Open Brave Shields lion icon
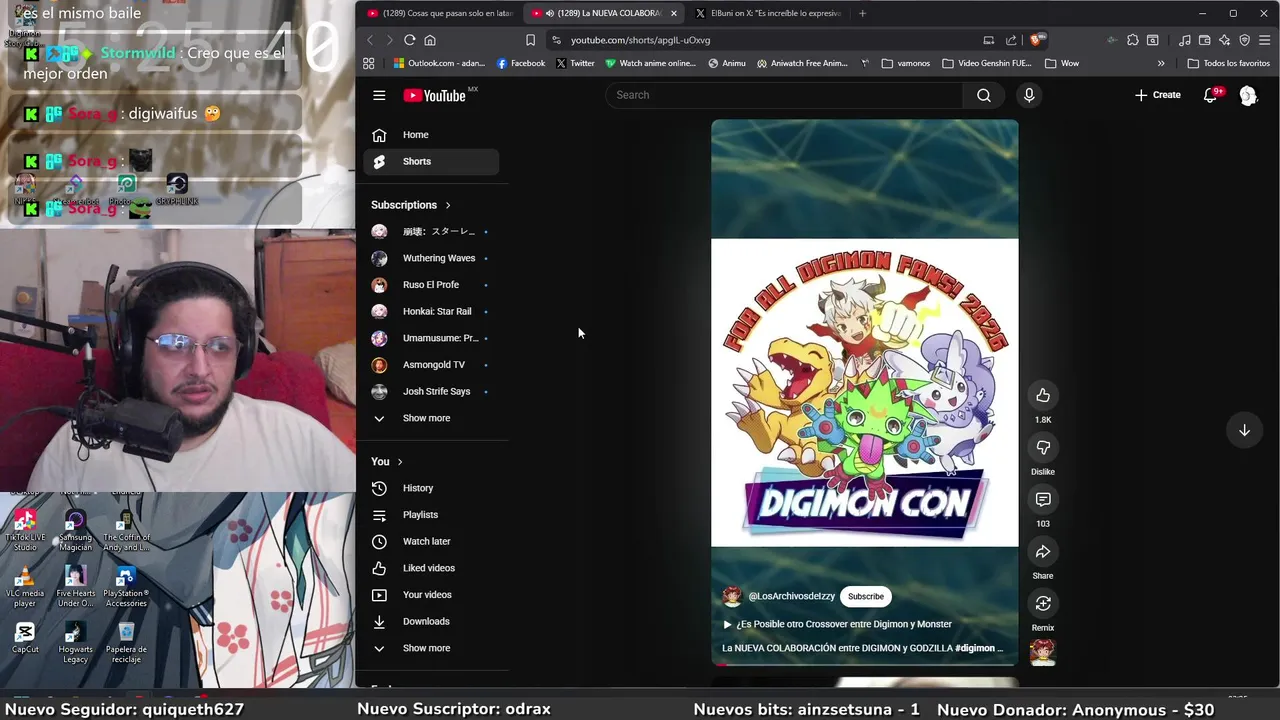This screenshot has width=1280, height=720. [1037, 40]
